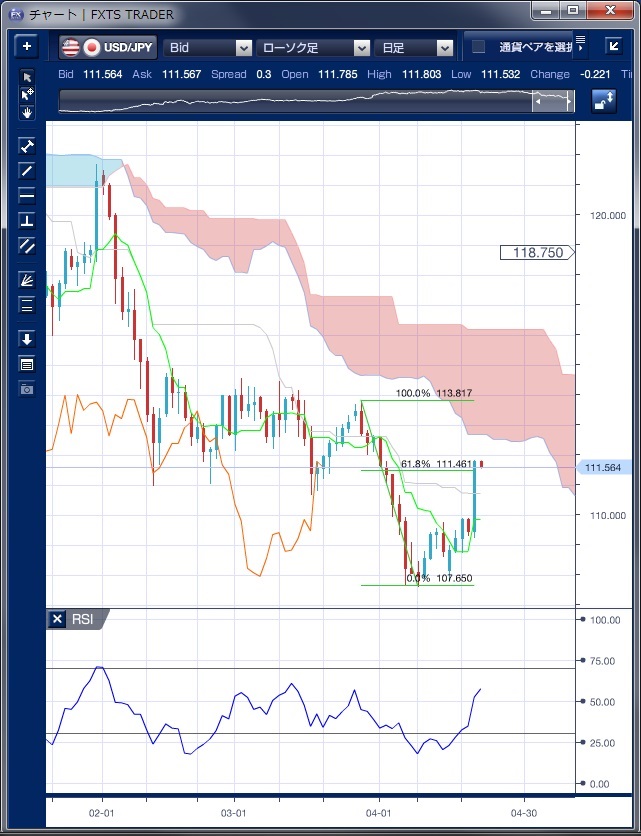Screen dimensions: 641x836
Task: Open the 日足 timeframe dropdown
Action: pos(415,47)
